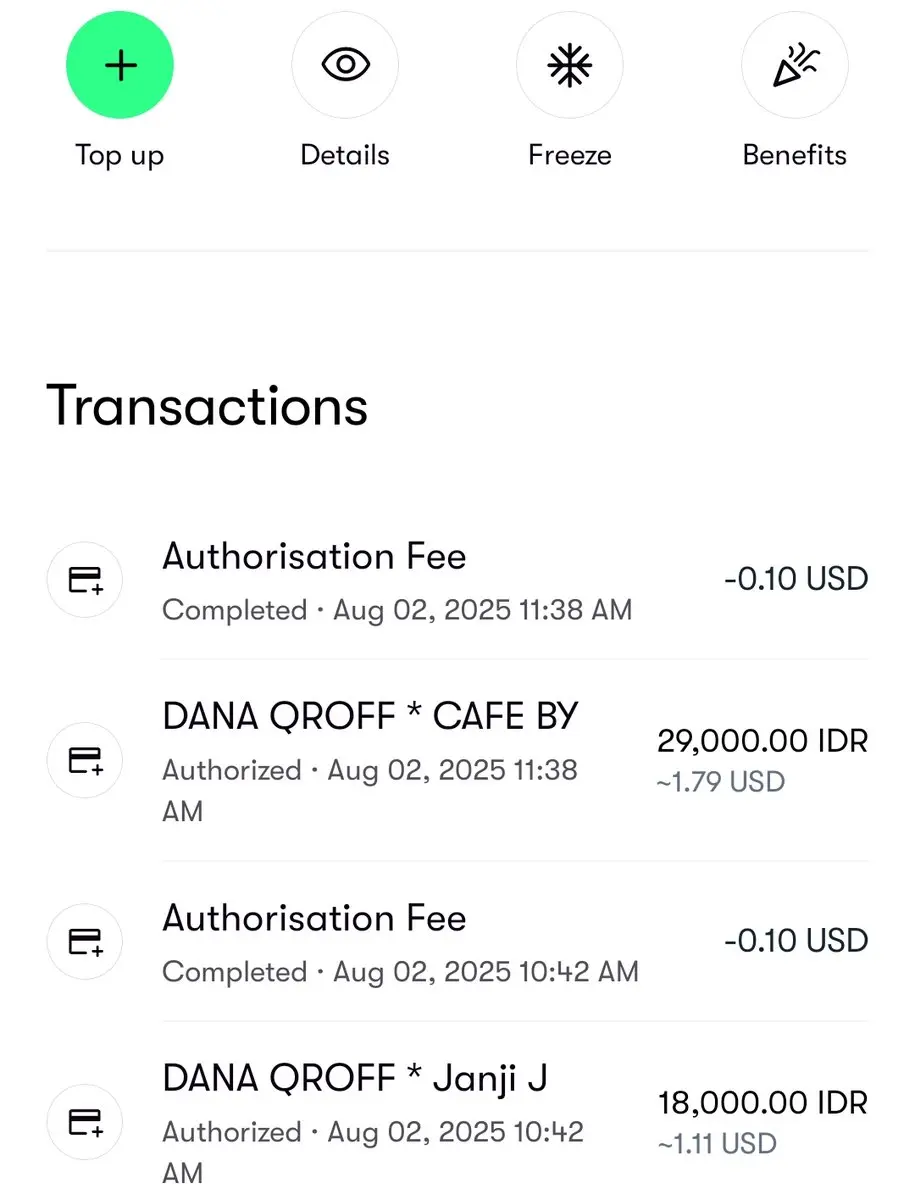Open Authorisation Fee transaction from 11:38 AM
Image resolution: width=915 pixels, height=1200 pixels.
tap(457, 580)
